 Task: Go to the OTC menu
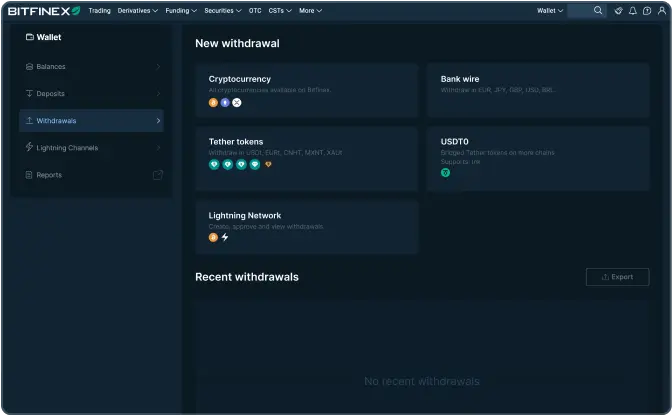pos(255,11)
